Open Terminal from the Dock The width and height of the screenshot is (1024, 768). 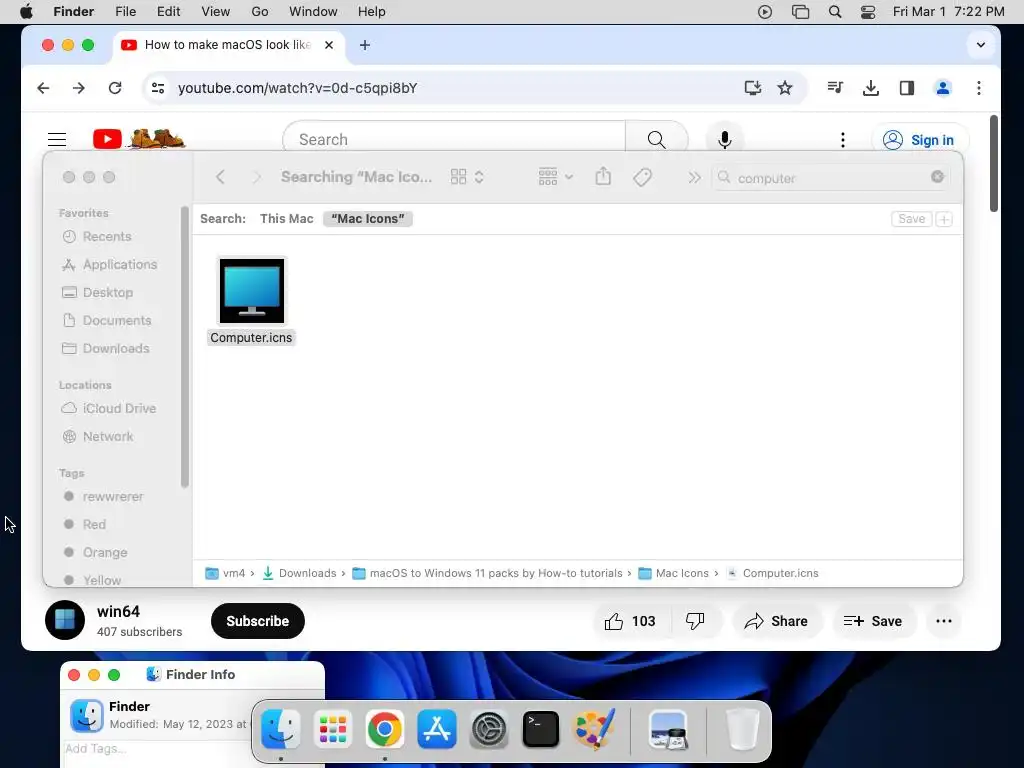coord(541,729)
